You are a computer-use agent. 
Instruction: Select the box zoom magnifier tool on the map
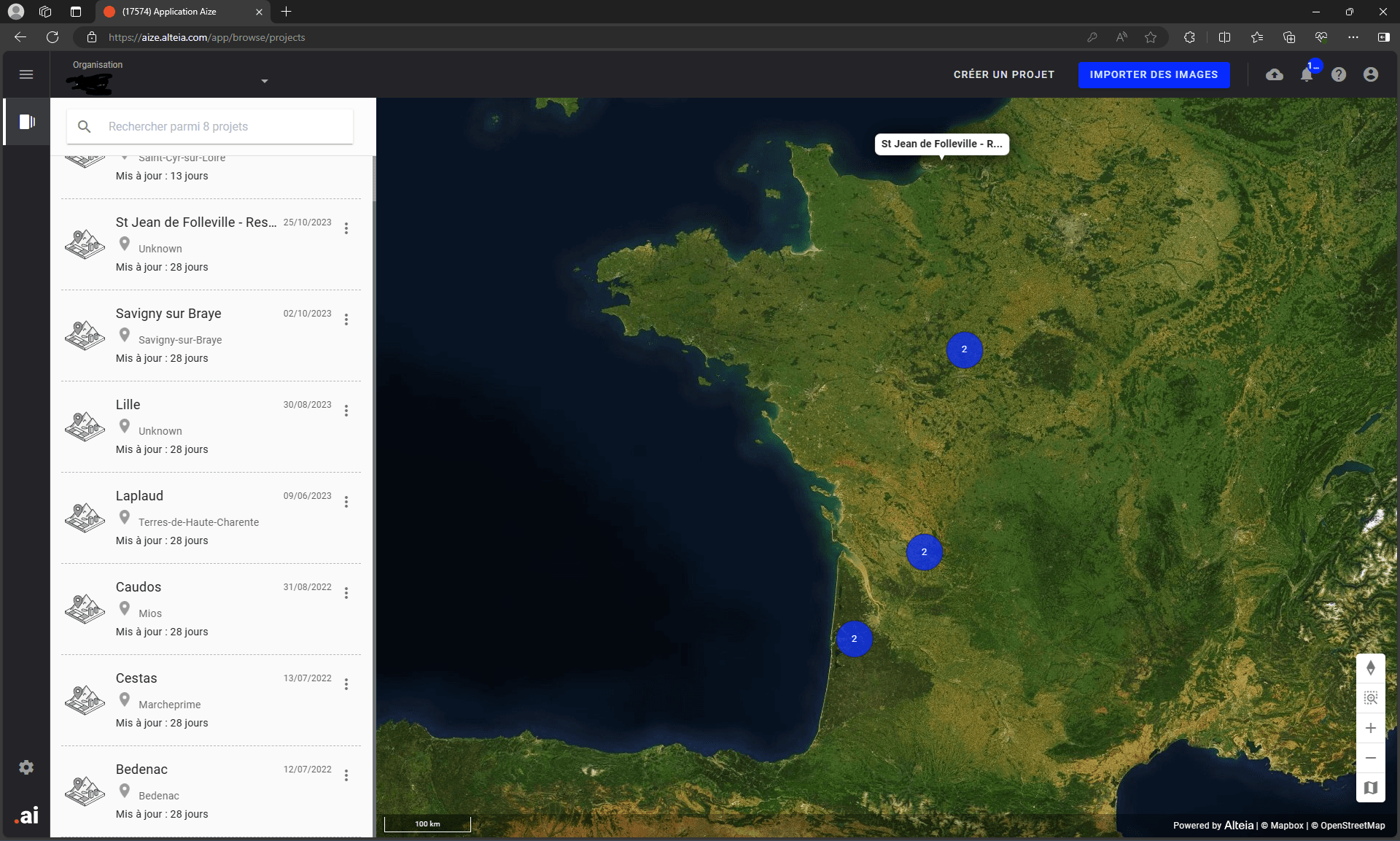click(x=1371, y=698)
